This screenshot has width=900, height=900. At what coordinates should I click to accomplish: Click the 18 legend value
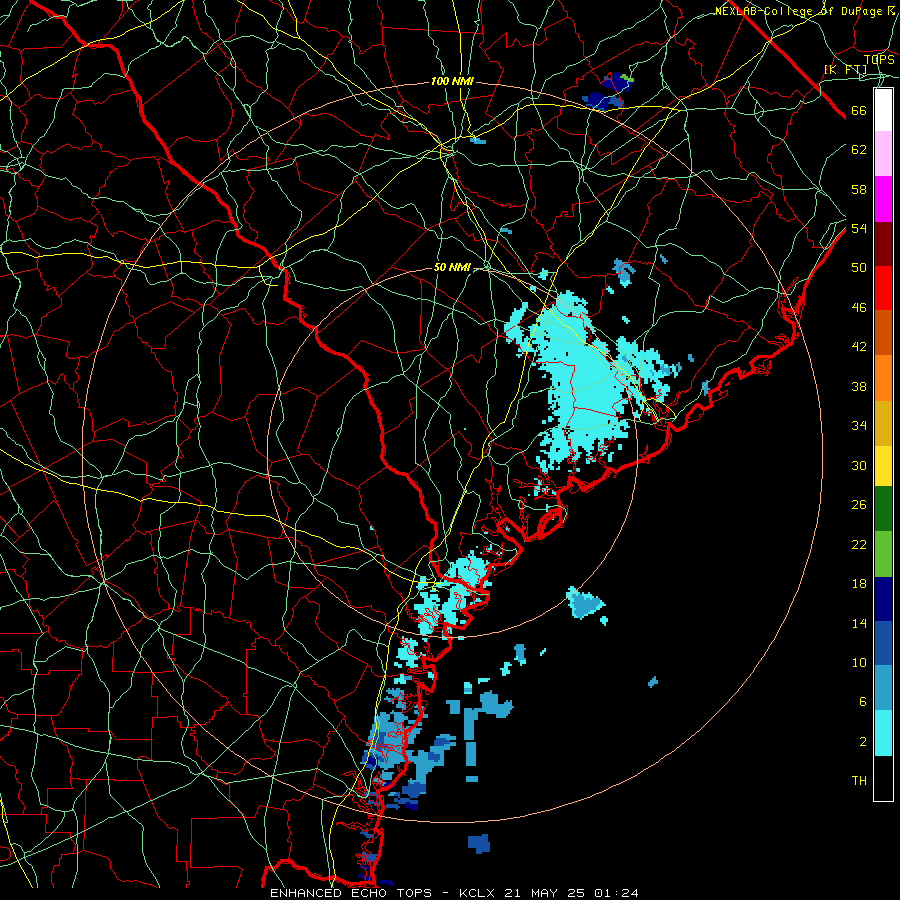tap(859, 584)
